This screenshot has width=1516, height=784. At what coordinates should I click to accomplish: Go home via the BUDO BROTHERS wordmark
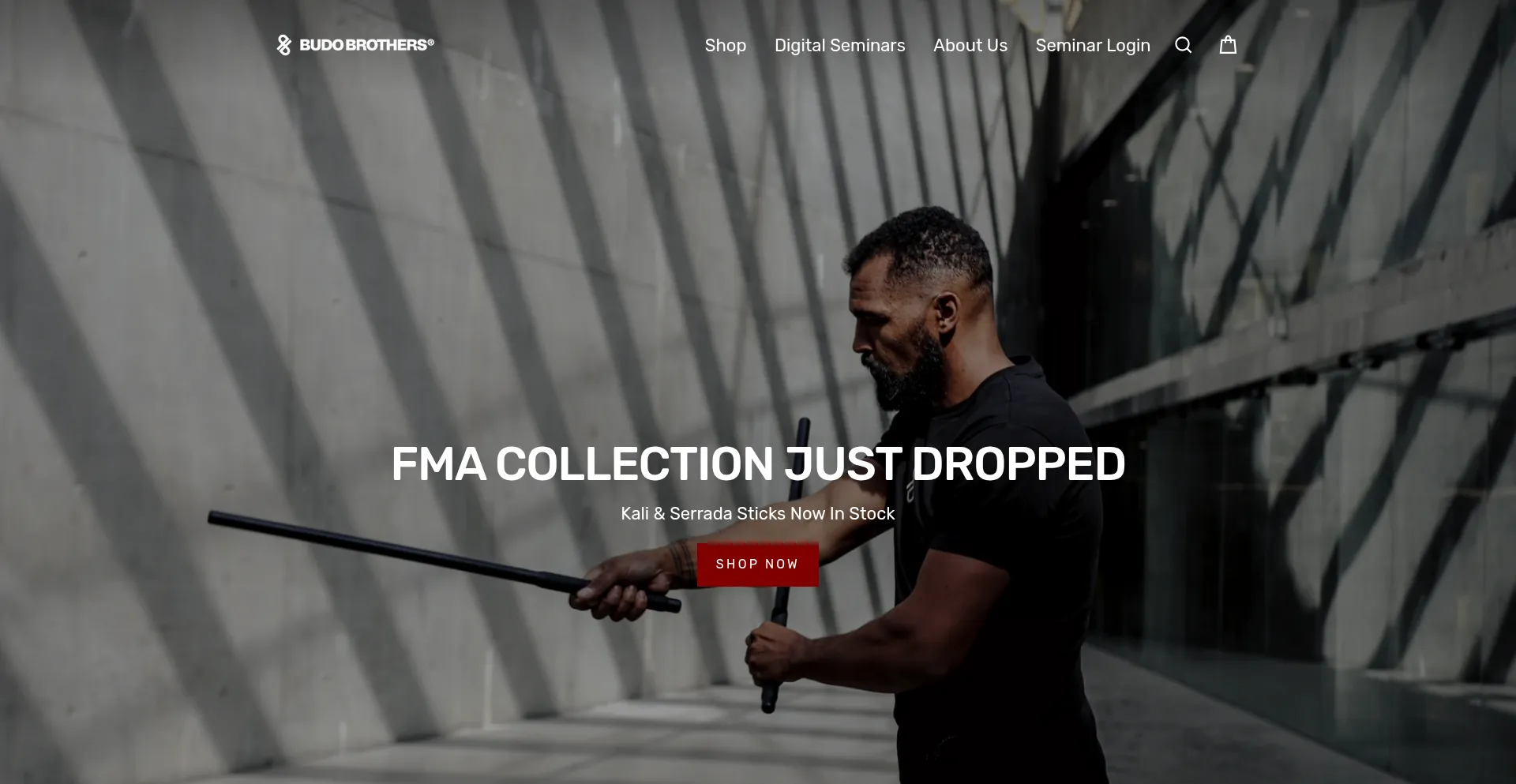pos(363,45)
